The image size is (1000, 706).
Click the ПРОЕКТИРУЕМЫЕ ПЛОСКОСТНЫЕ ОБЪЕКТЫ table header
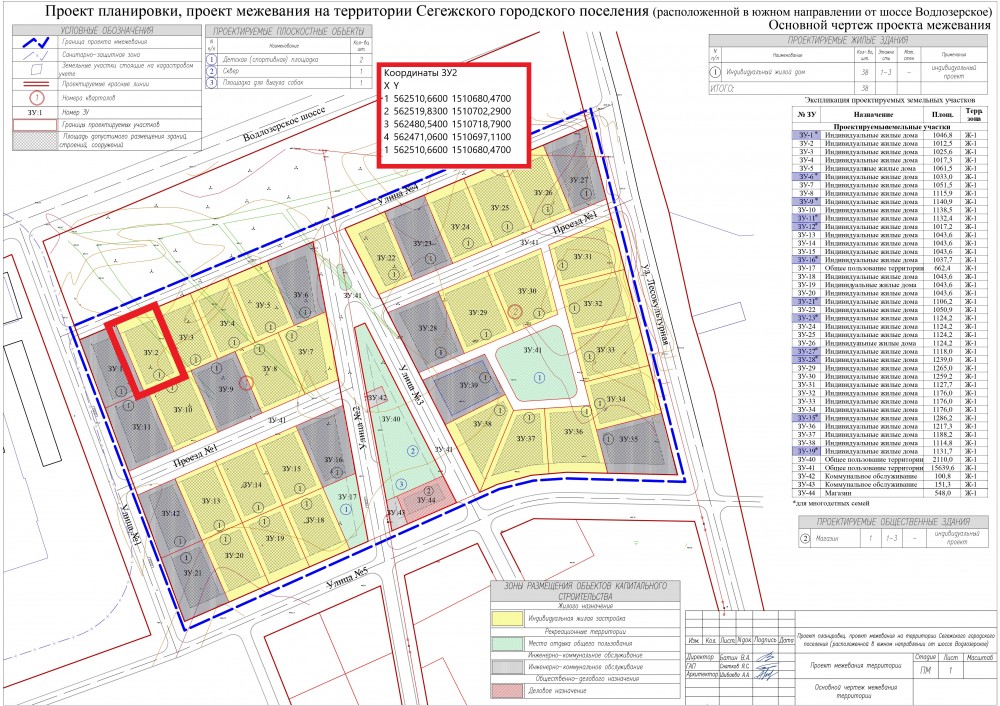tap(288, 31)
